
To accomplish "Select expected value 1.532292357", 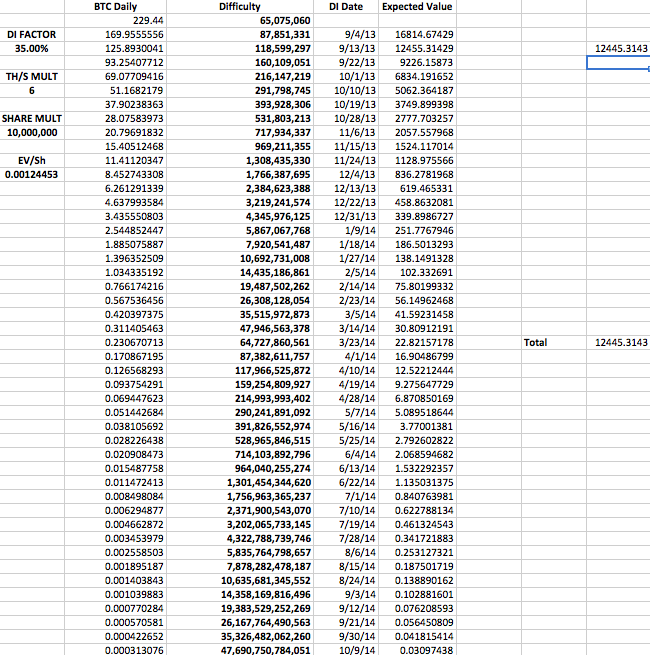I will point(417,468).
